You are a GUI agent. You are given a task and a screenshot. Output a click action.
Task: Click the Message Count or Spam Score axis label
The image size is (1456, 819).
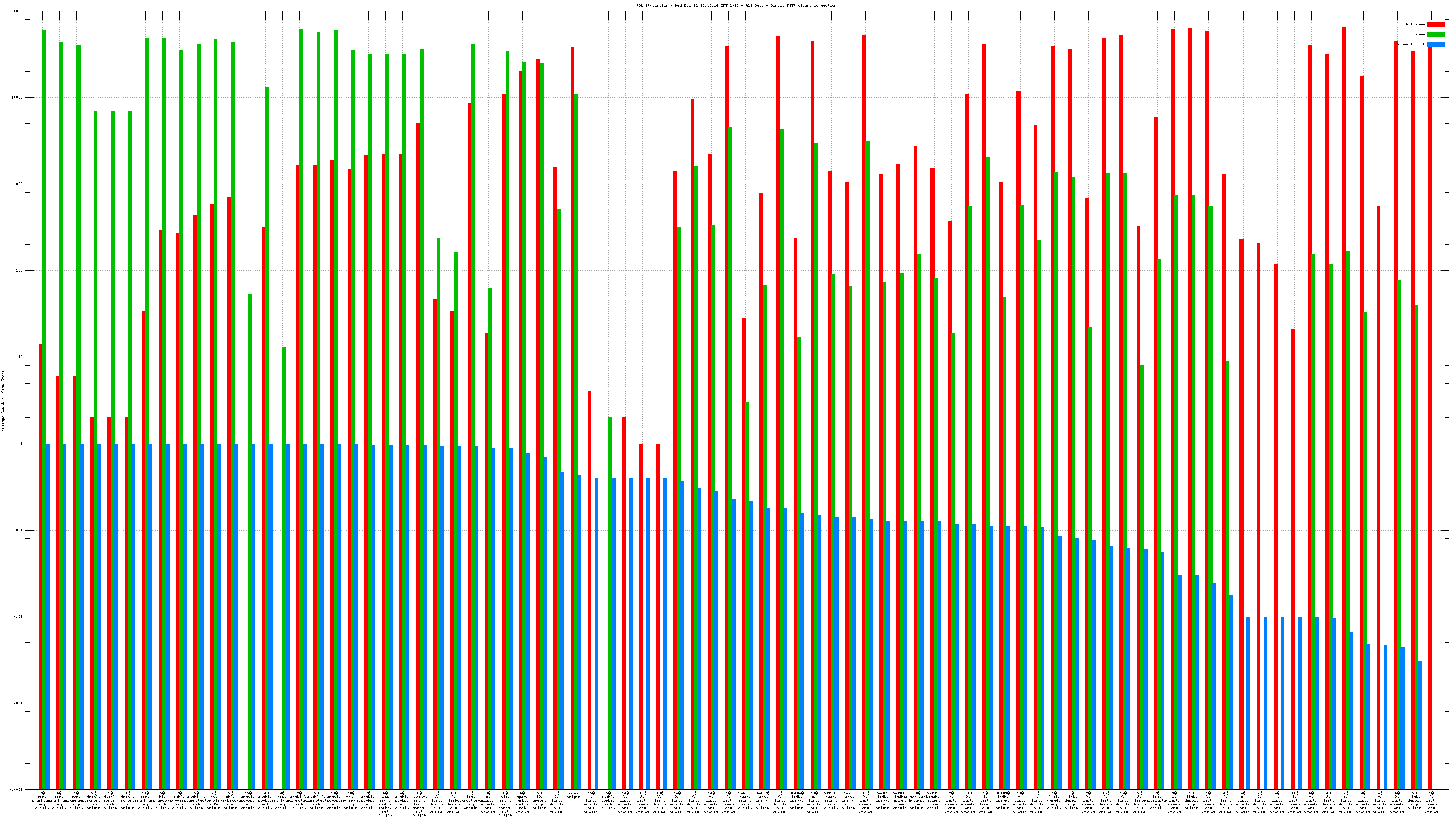tap(3, 401)
